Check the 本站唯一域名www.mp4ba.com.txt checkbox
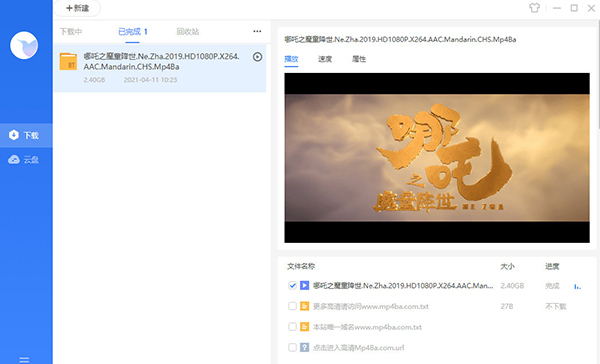600x364 pixels. coord(292,327)
